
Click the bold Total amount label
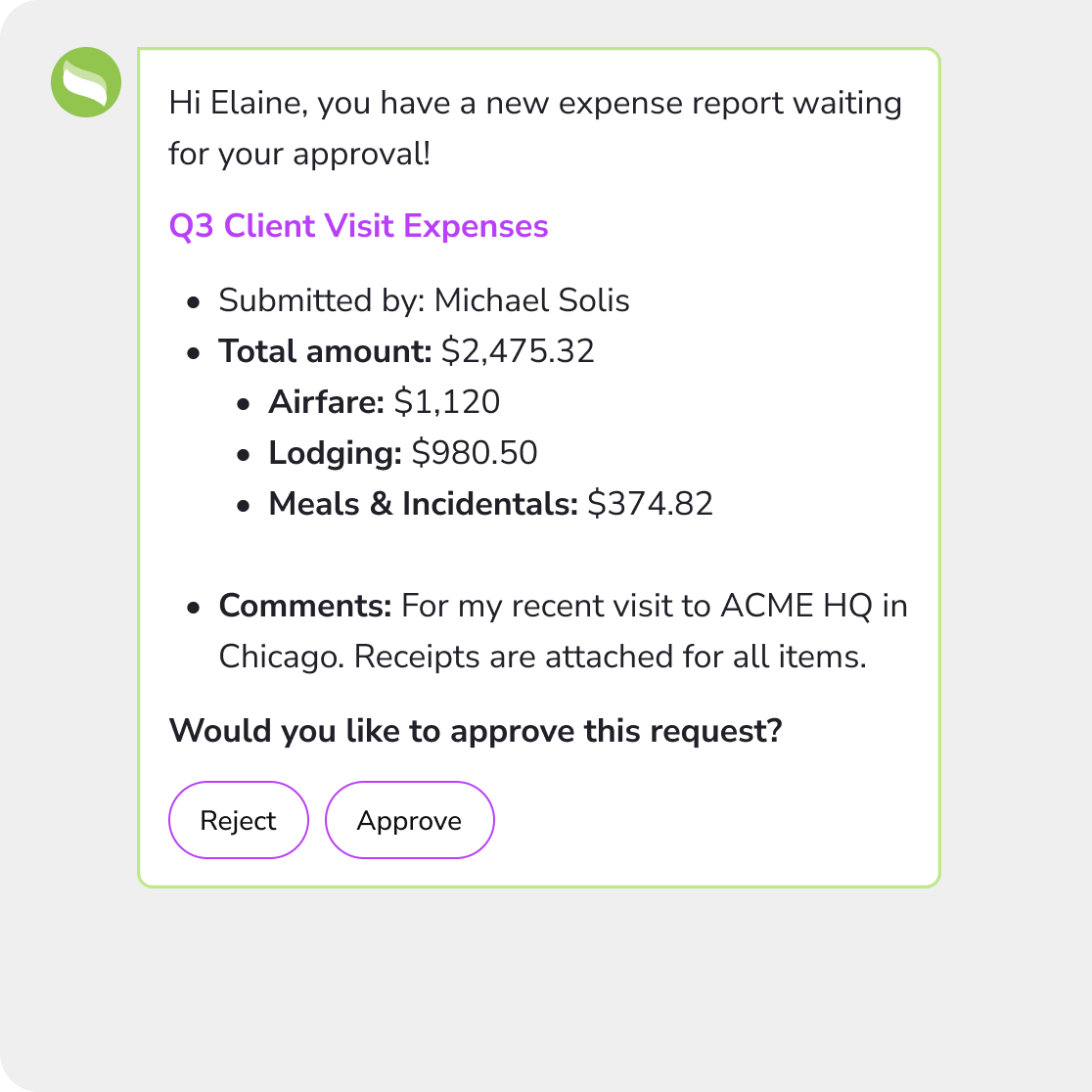point(325,351)
